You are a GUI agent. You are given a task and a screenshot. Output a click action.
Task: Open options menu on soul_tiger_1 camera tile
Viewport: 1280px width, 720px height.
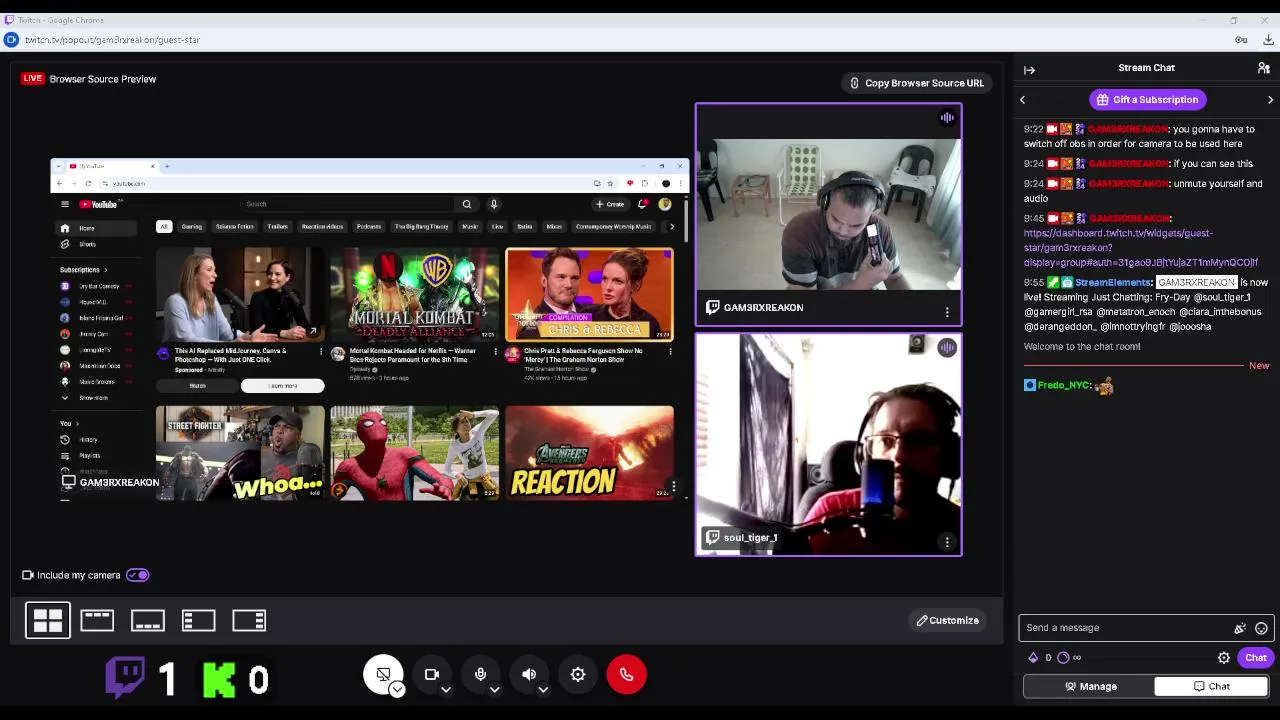pos(947,543)
